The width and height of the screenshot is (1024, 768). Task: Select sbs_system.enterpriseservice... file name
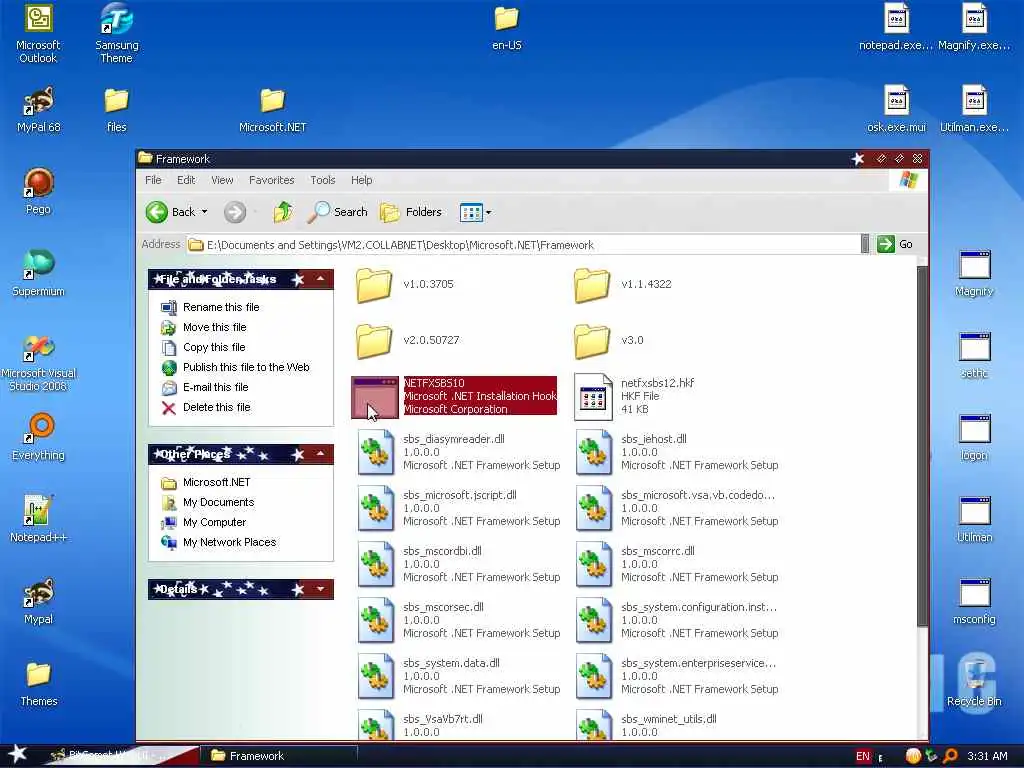(699, 664)
